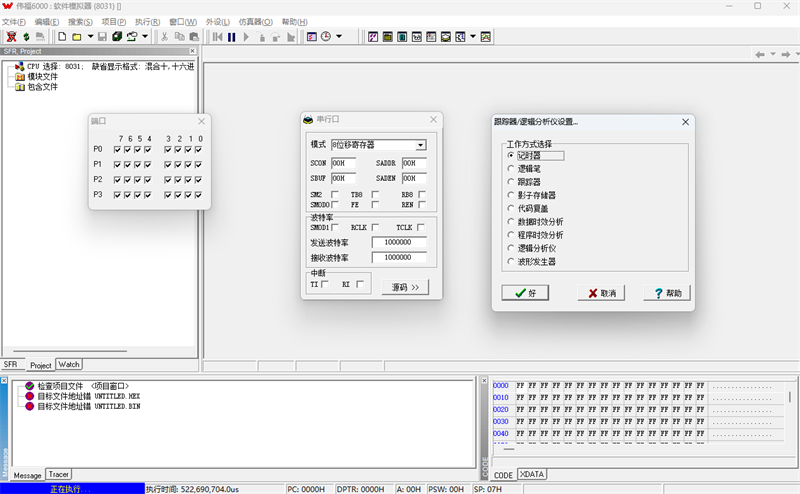The image size is (800, 494).
Task: Click the breakpoint window icon before the clock
Action: (312, 37)
